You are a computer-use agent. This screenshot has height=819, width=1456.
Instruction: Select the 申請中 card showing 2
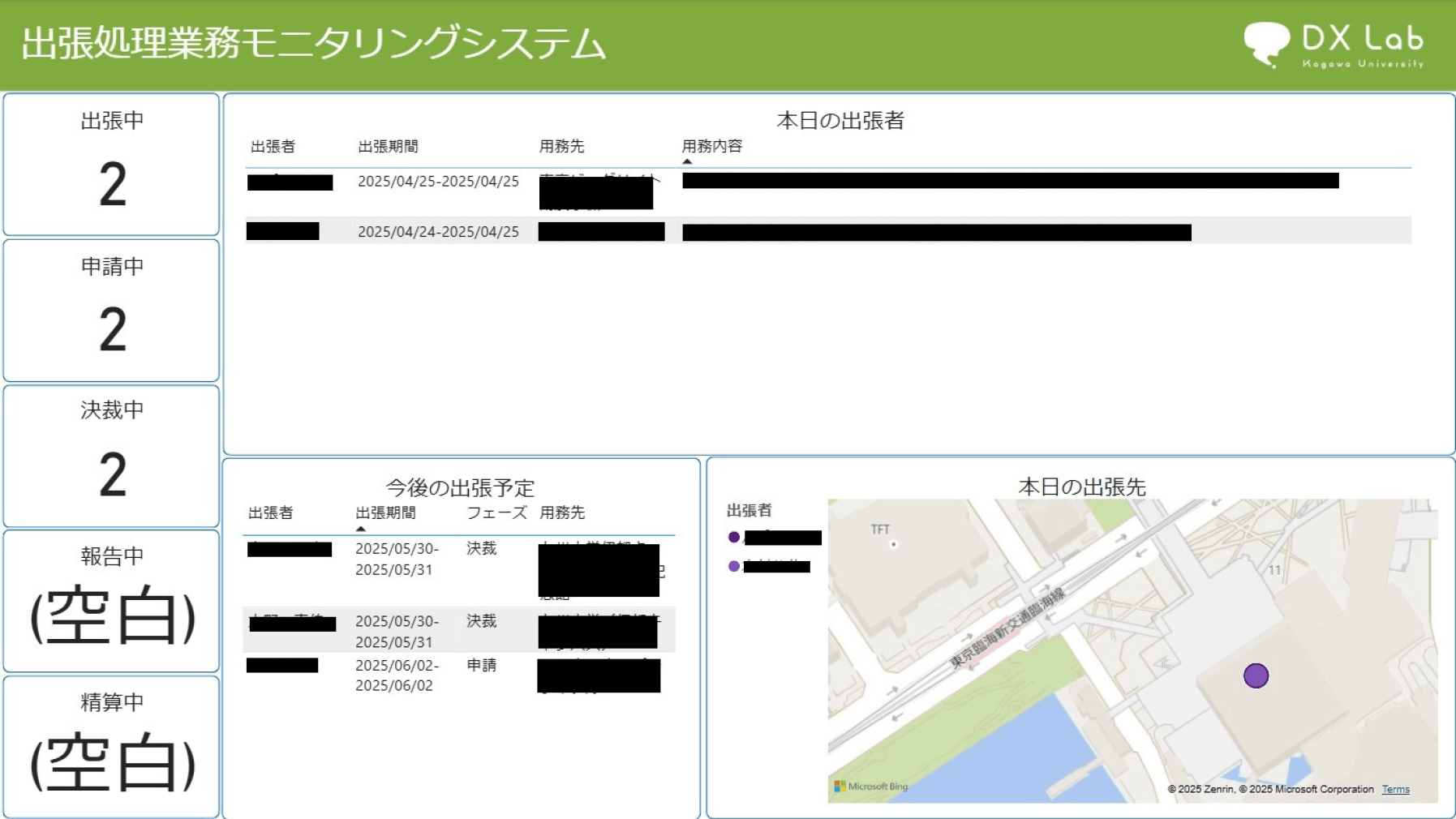pyautogui.click(x=111, y=311)
